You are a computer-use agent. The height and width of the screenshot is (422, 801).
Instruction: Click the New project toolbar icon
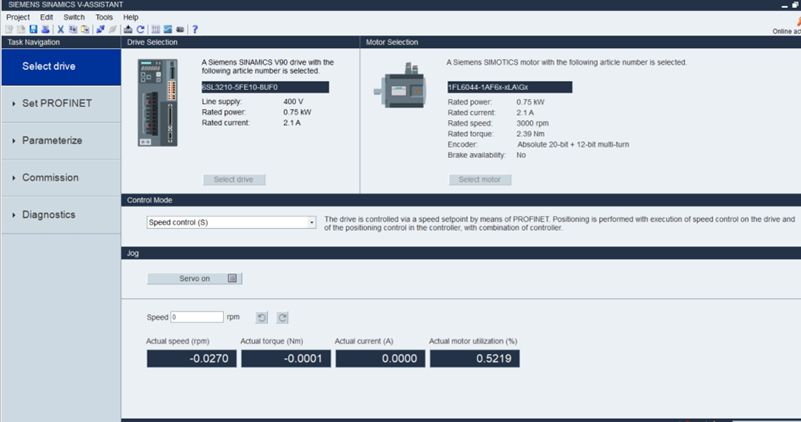coord(9,29)
